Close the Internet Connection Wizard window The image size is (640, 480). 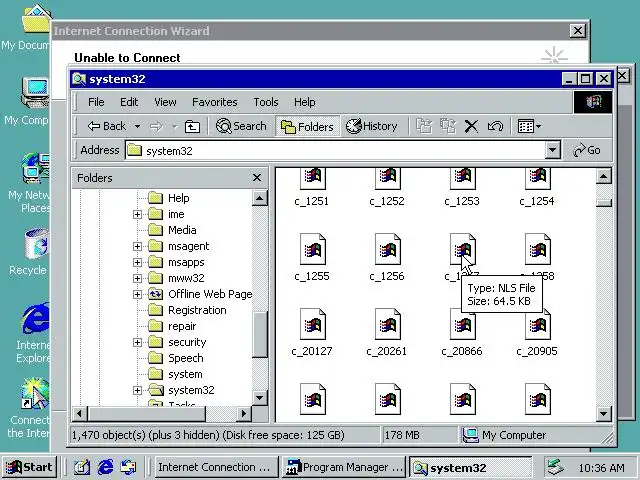(578, 31)
